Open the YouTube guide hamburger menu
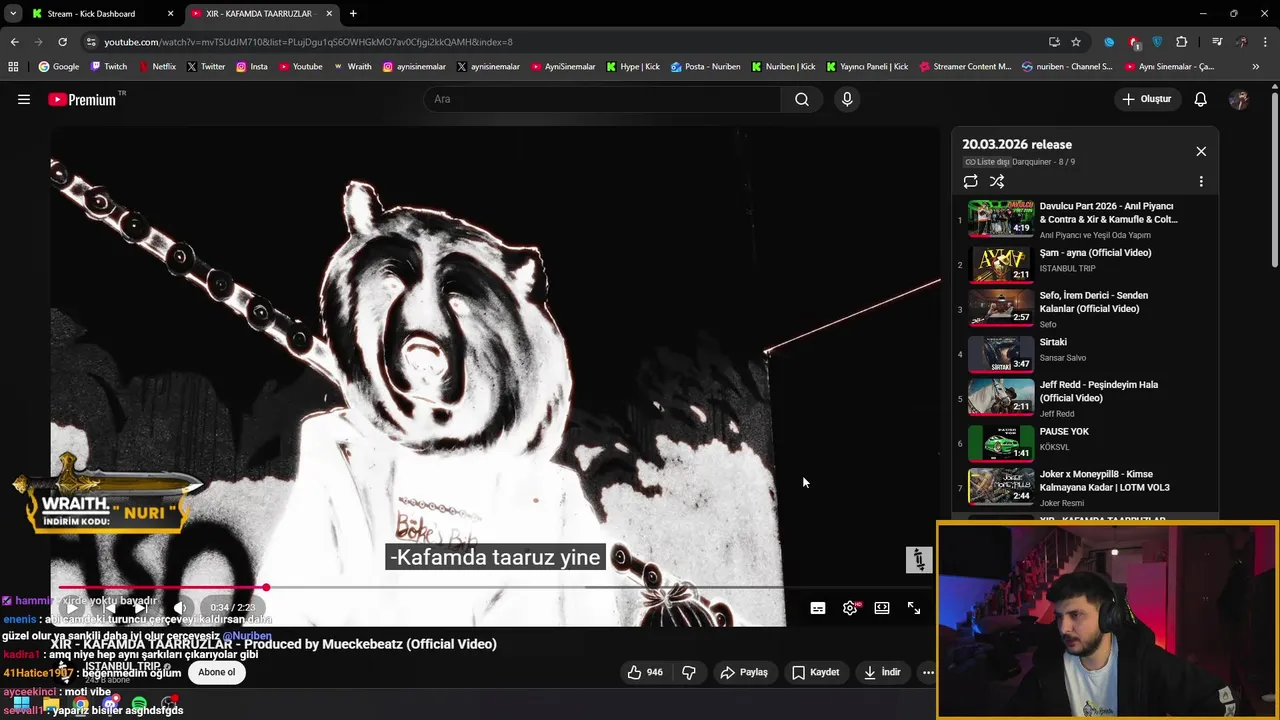The height and width of the screenshot is (720, 1280). click(x=24, y=99)
